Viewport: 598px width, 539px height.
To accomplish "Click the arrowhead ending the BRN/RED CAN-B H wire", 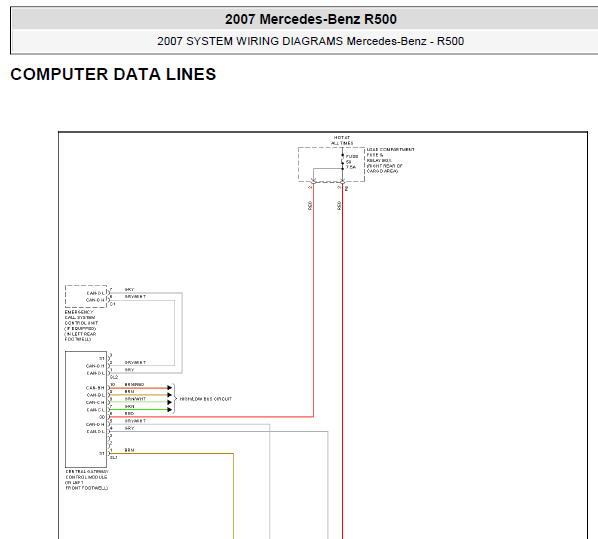I will point(170,388).
